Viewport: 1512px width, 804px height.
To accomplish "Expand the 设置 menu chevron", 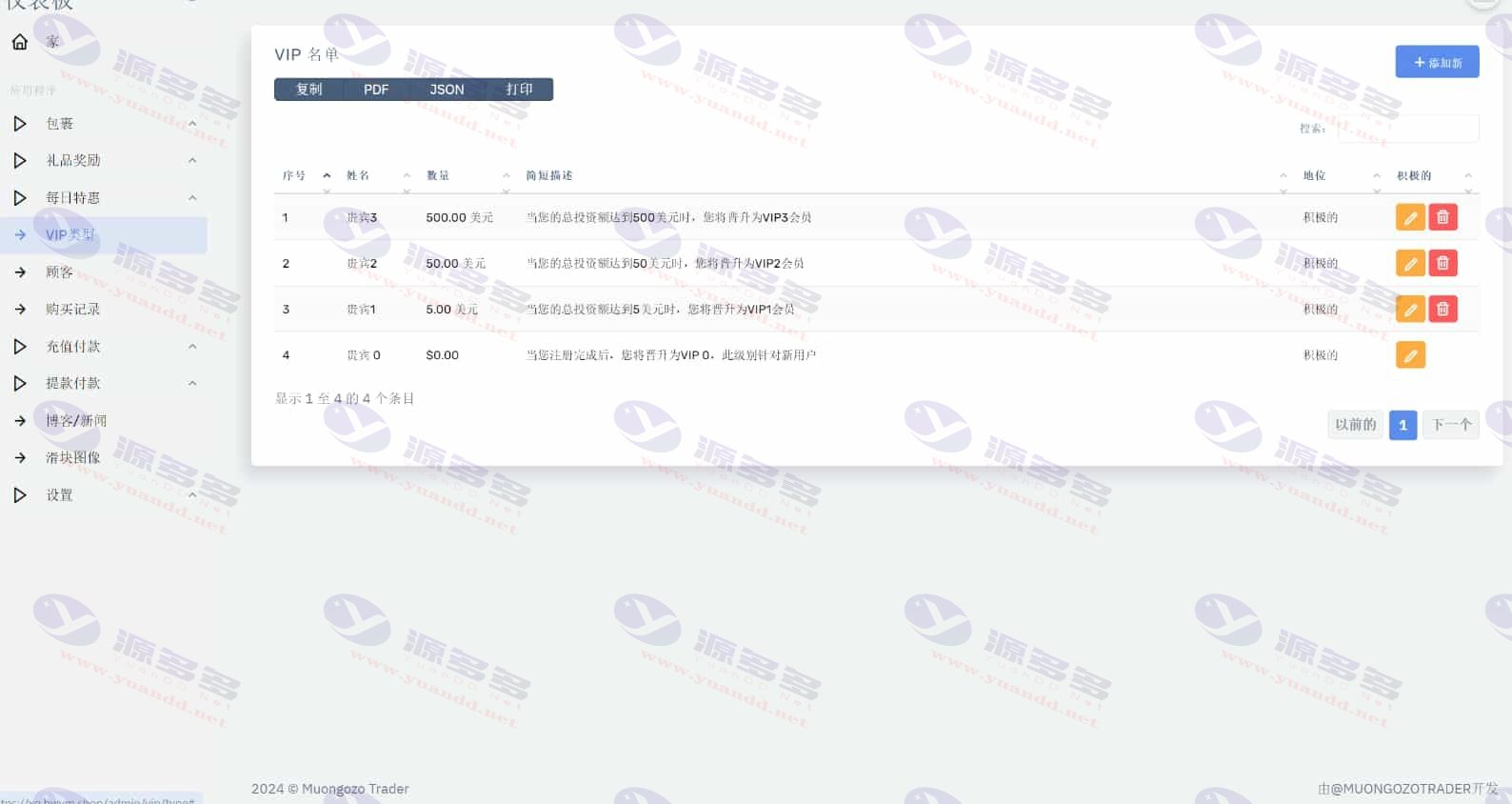I will tap(192, 495).
